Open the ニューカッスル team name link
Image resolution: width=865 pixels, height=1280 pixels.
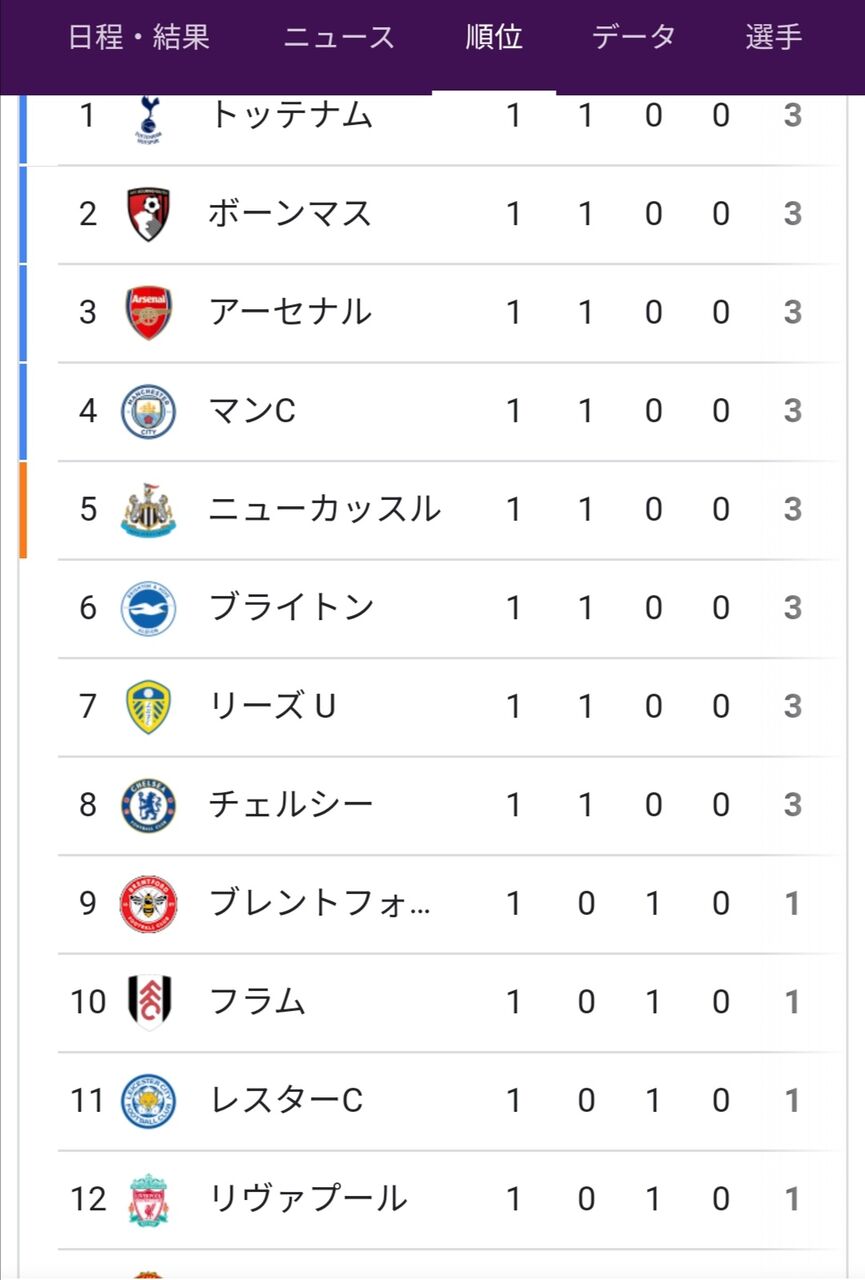[324, 509]
